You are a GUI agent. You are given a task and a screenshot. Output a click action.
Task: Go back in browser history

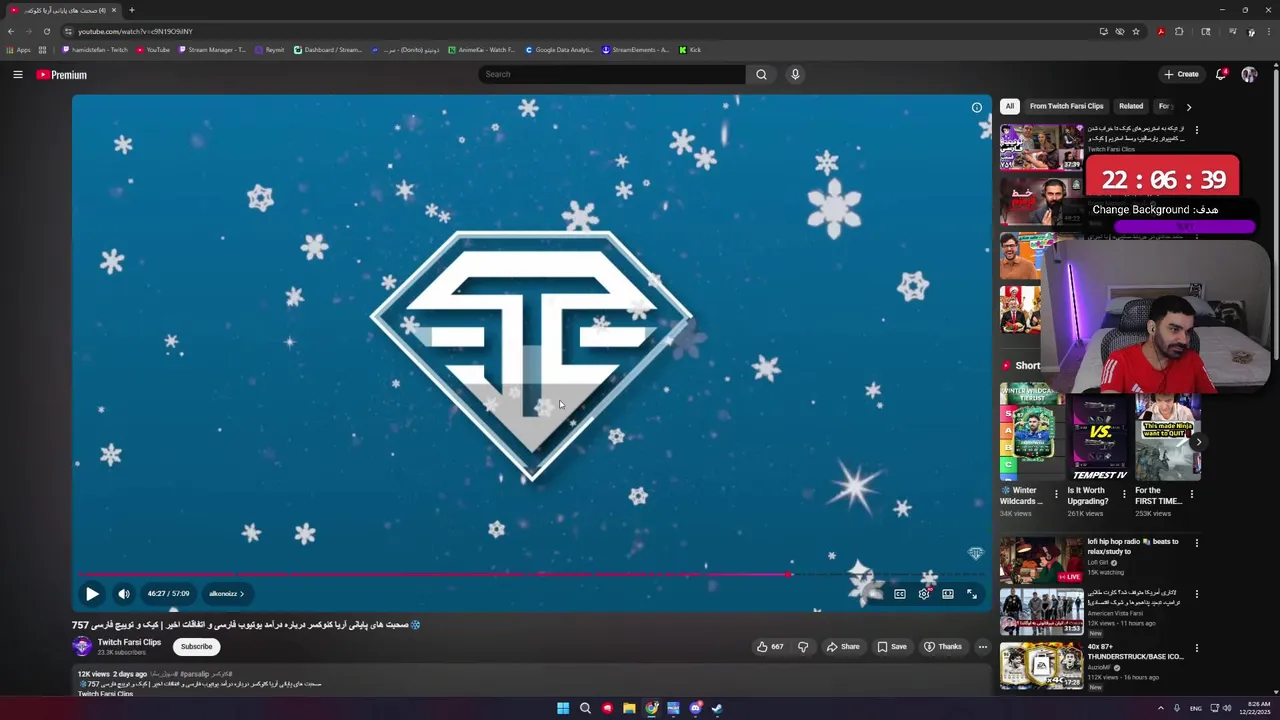(11, 31)
